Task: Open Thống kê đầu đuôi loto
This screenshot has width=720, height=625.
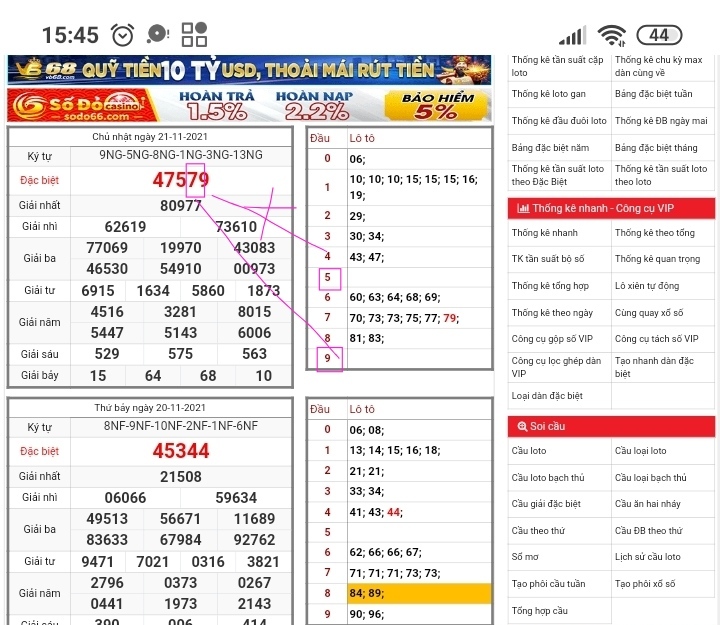Action: 559,121
